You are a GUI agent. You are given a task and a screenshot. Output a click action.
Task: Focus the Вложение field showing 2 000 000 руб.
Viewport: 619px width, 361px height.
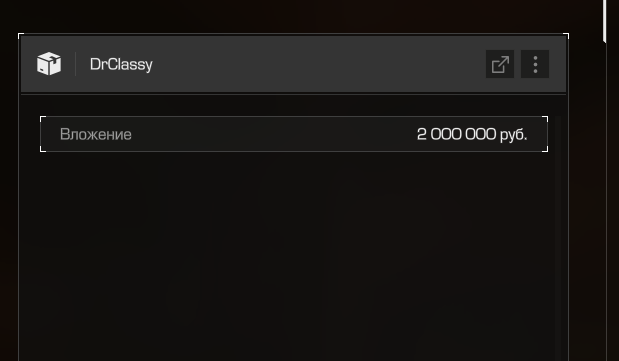tap(294, 134)
